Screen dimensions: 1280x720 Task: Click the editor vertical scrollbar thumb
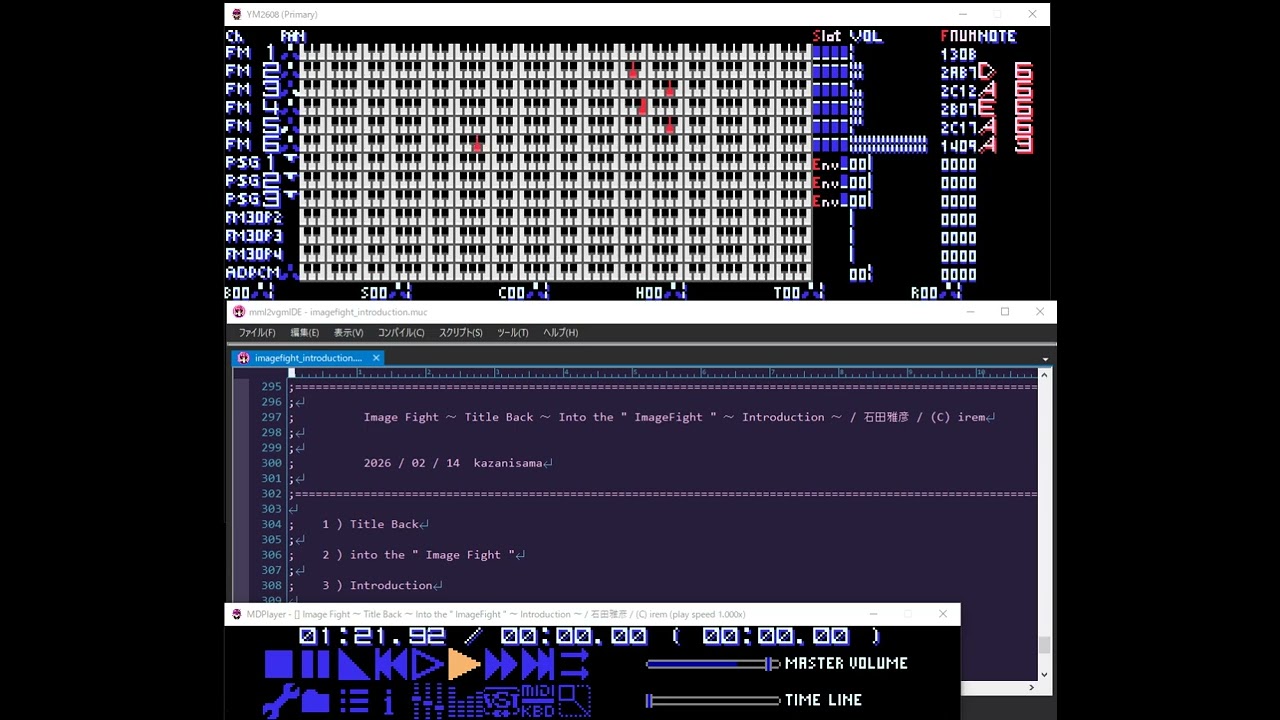1044,645
